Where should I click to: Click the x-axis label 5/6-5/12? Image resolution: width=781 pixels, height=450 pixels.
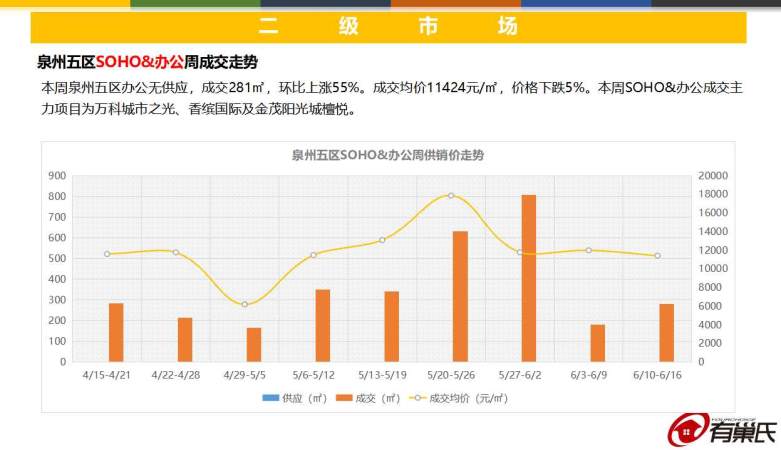coord(313,375)
